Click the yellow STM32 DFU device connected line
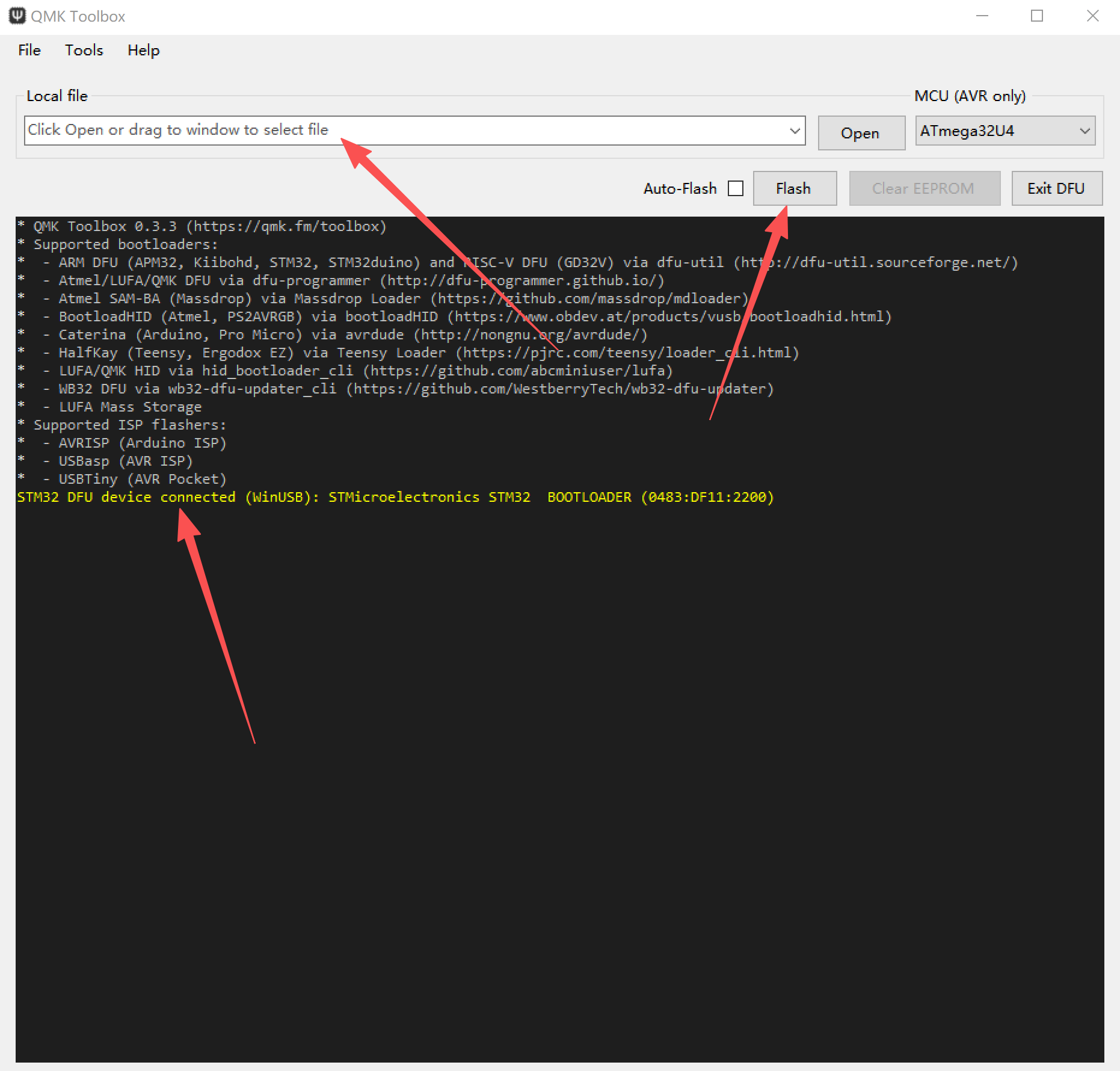 (395, 498)
